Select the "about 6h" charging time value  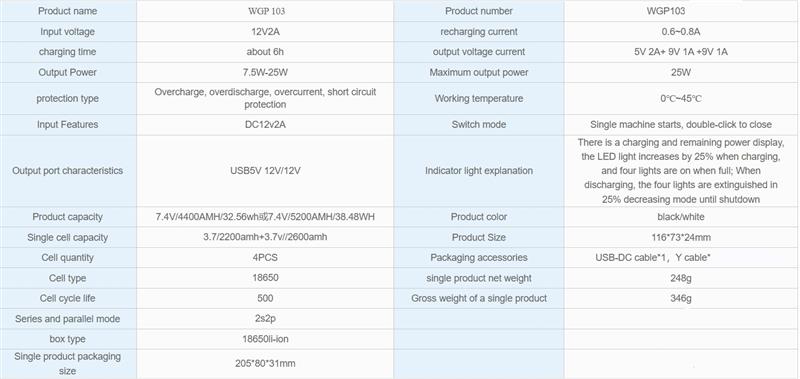[265, 52]
